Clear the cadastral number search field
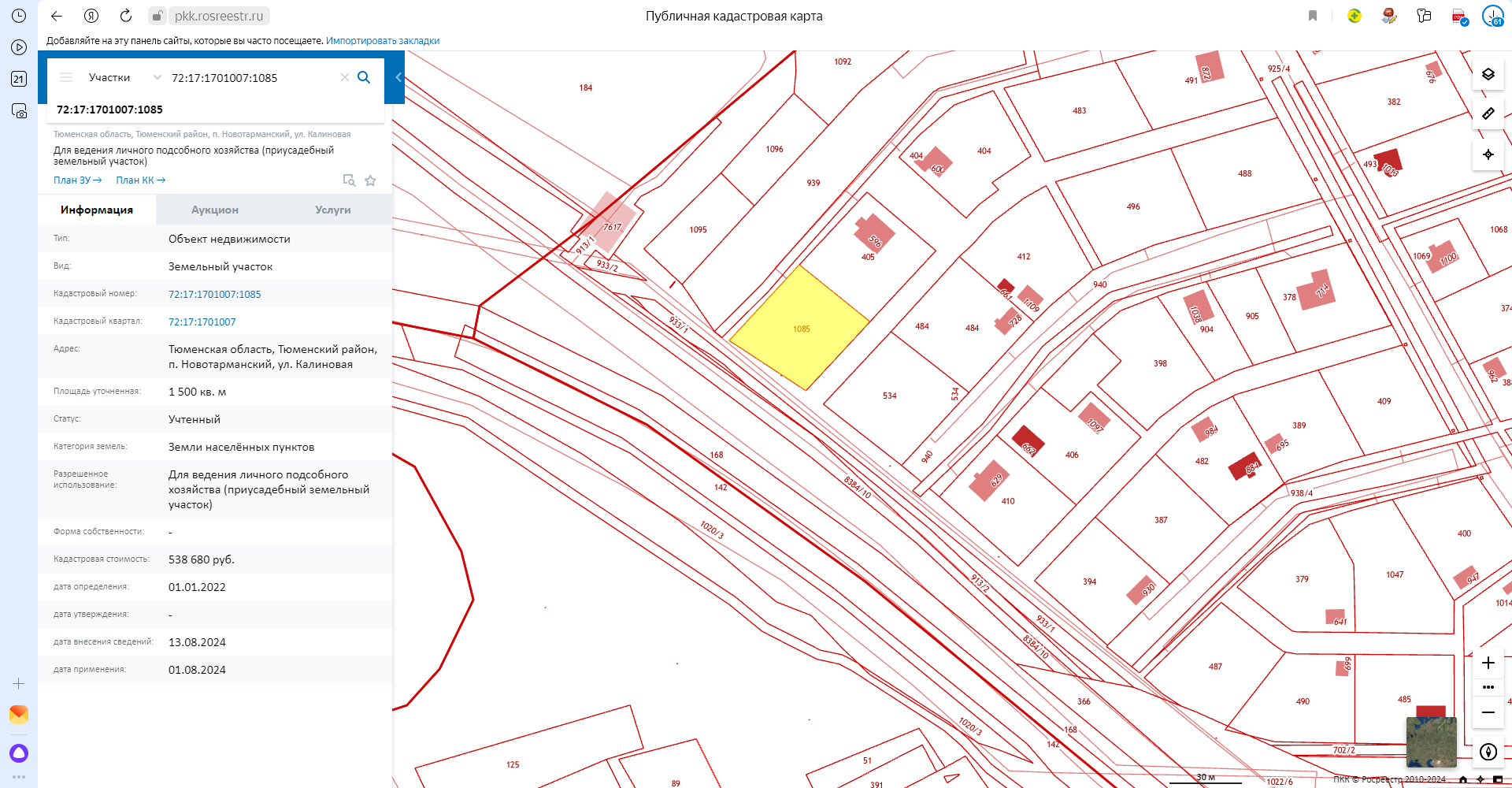 tap(344, 77)
